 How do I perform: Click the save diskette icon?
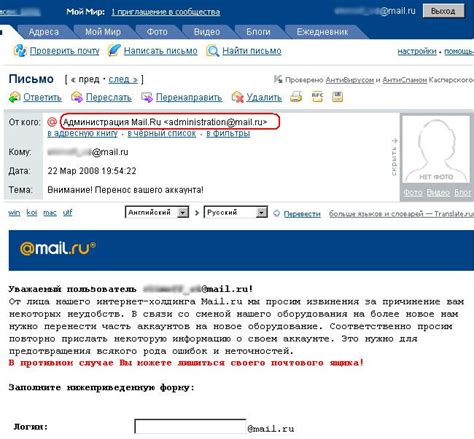click(x=337, y=97)
